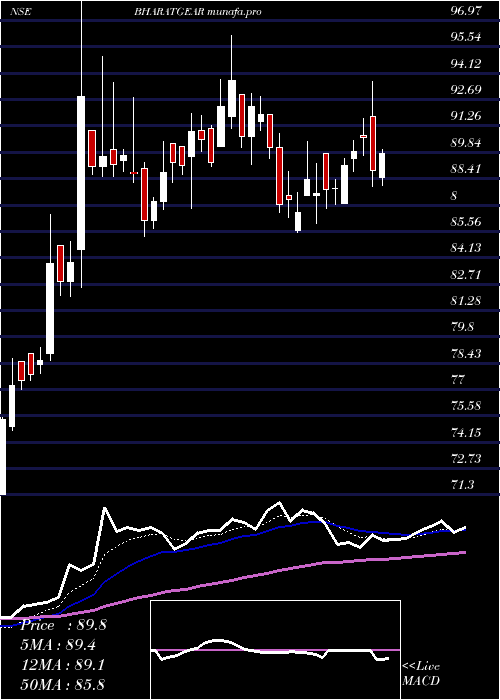Click the 5MA : 89.4 readout

click(x=58, y=645)
